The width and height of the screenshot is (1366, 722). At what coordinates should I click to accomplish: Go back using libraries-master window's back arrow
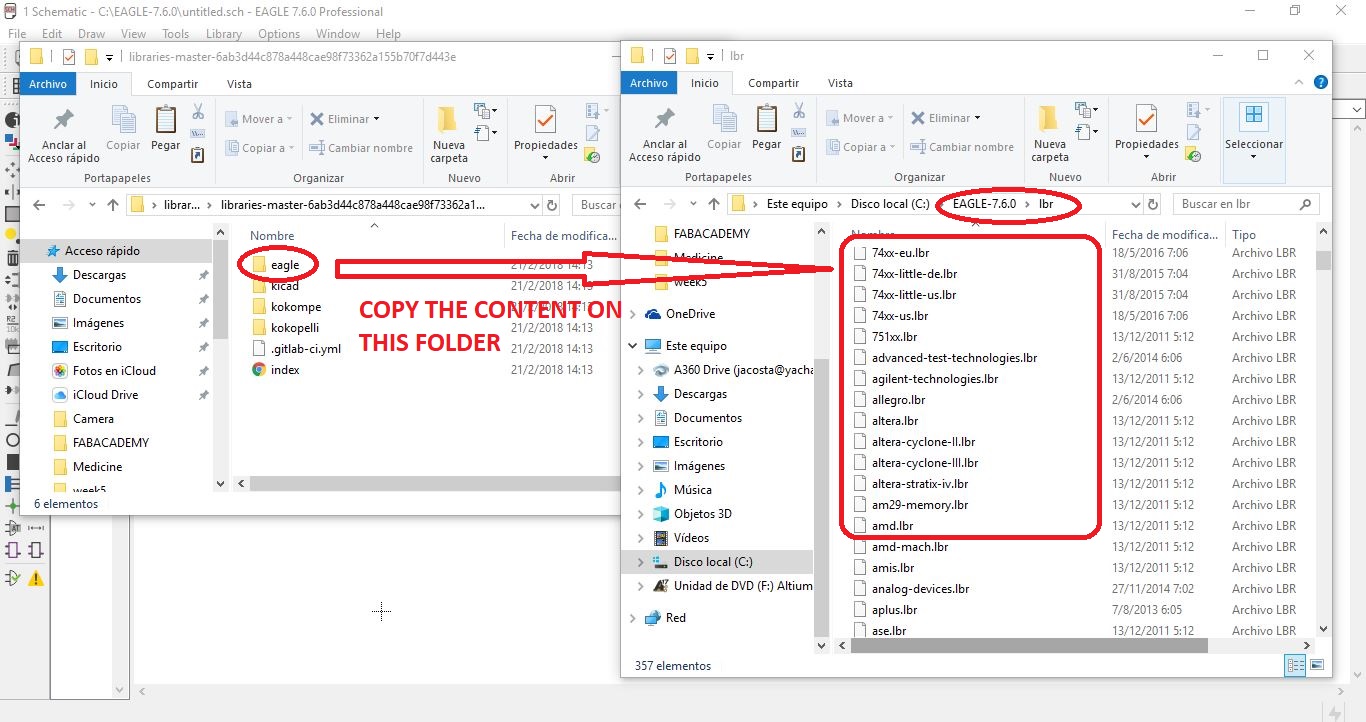[39, 205]
